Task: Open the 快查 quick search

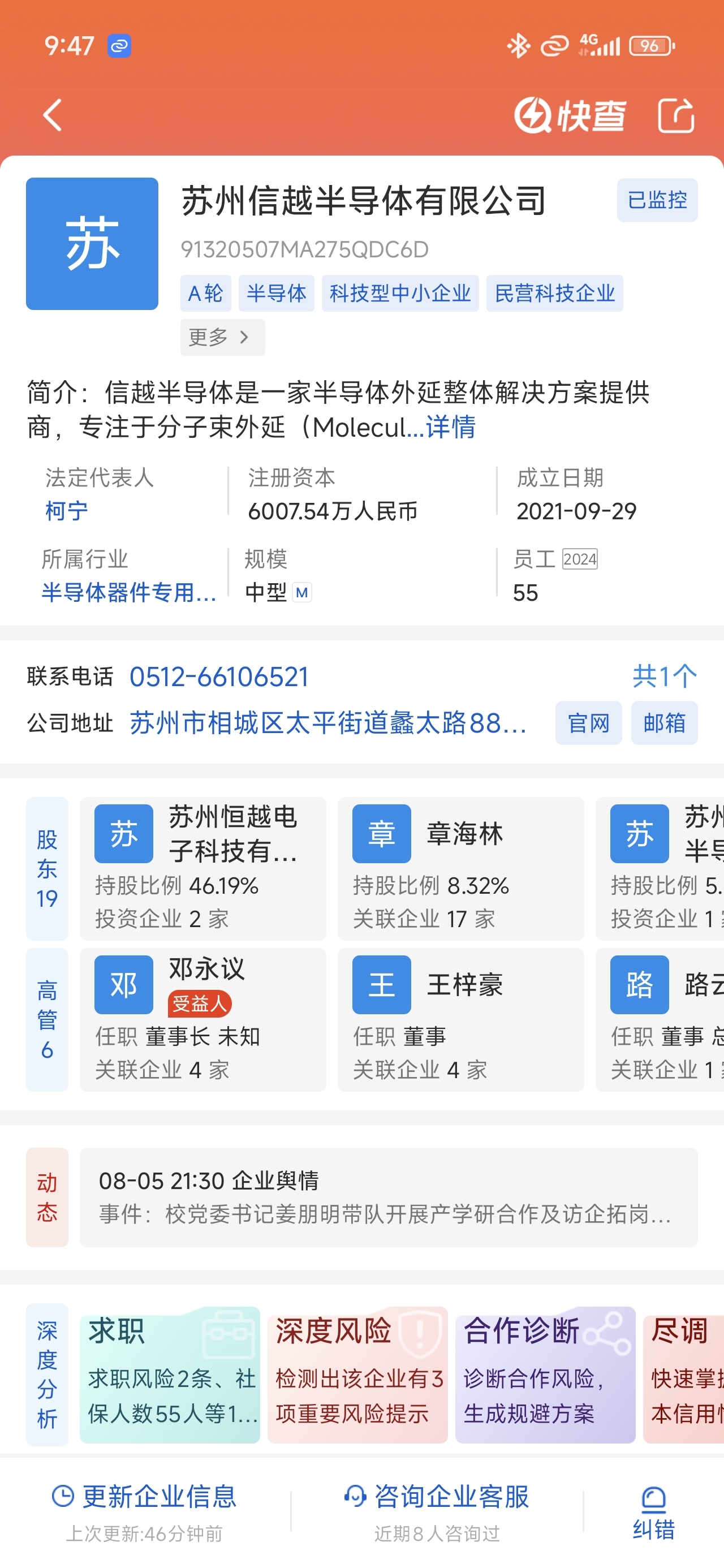Action: pos(570,115)
